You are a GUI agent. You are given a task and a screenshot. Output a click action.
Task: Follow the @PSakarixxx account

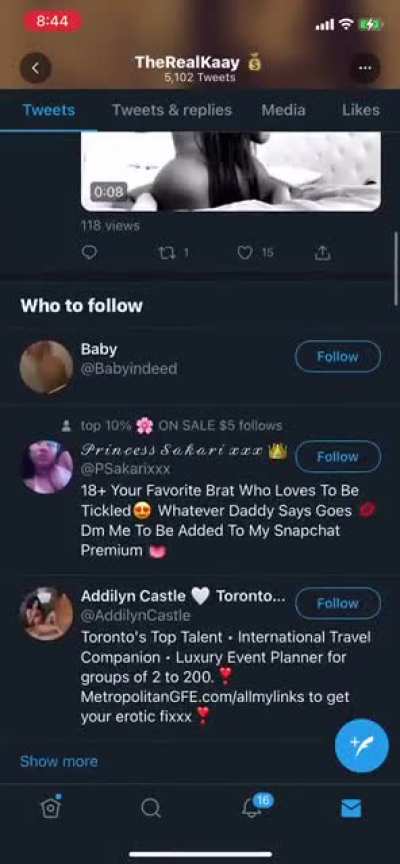click(x=338, y=456)
